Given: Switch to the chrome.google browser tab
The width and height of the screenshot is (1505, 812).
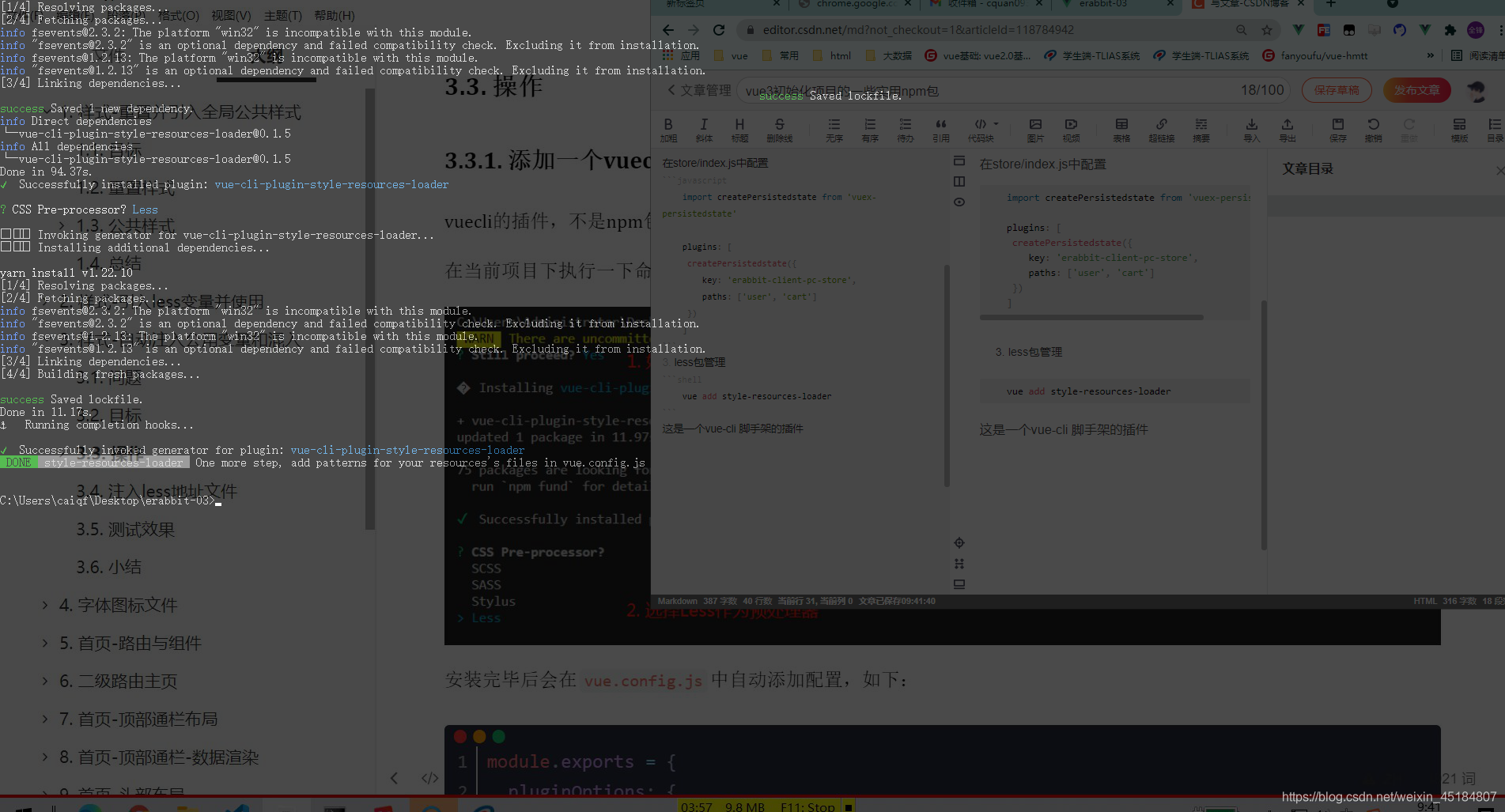Looking at the screenshot, I should pyautogui.click(x=854, y=5).
